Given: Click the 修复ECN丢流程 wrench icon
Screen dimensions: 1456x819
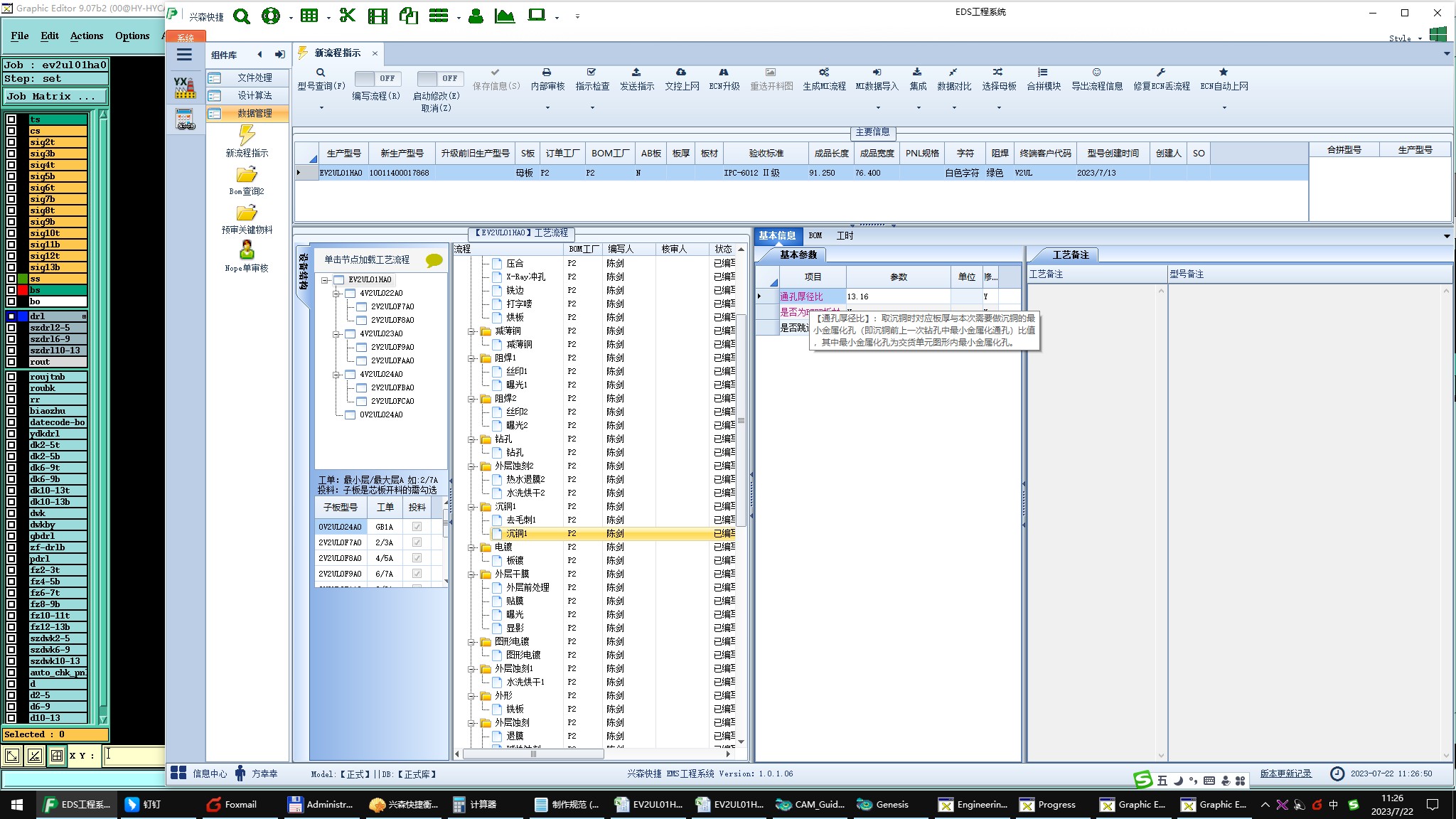Looking at the screenshot, I should (1161, 73).
